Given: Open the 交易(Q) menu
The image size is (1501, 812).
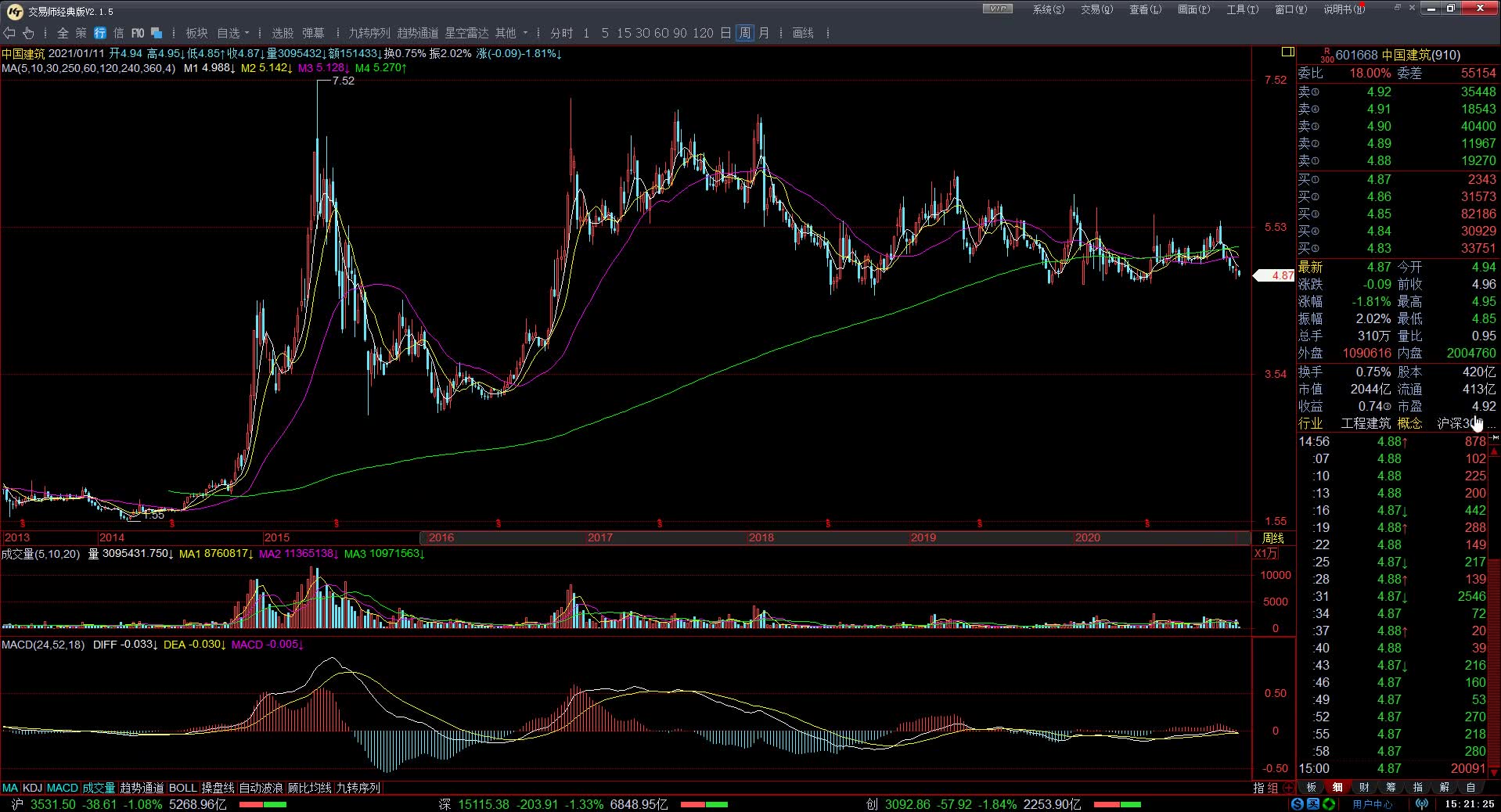Looking at the screenshot, I should point(1096,9).
